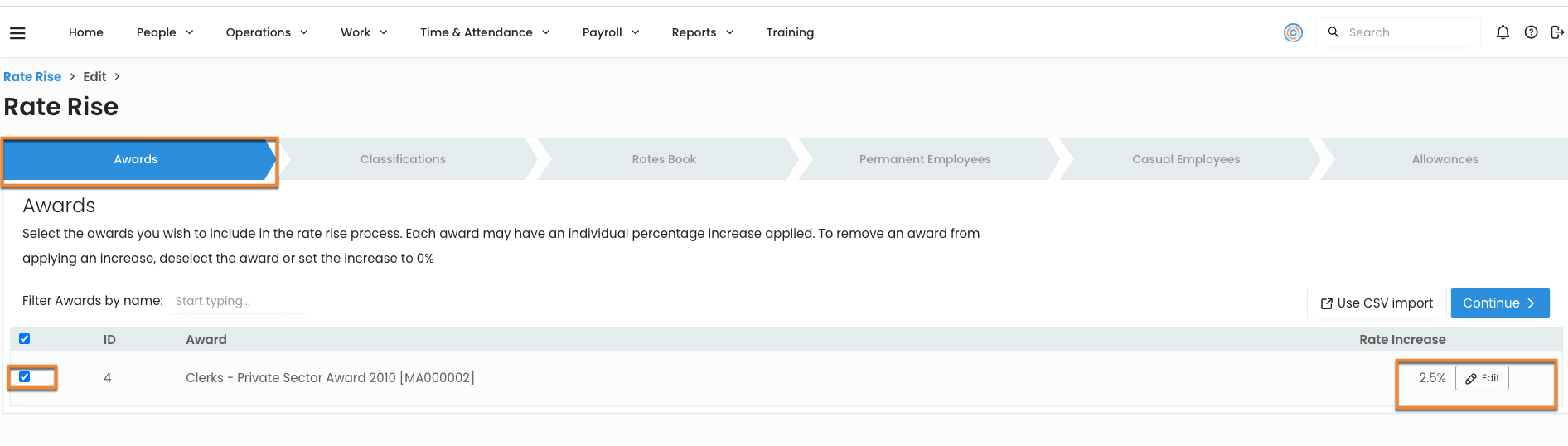Open the help question mark icon
1568x446 pixels.
tap(1531, 32)
